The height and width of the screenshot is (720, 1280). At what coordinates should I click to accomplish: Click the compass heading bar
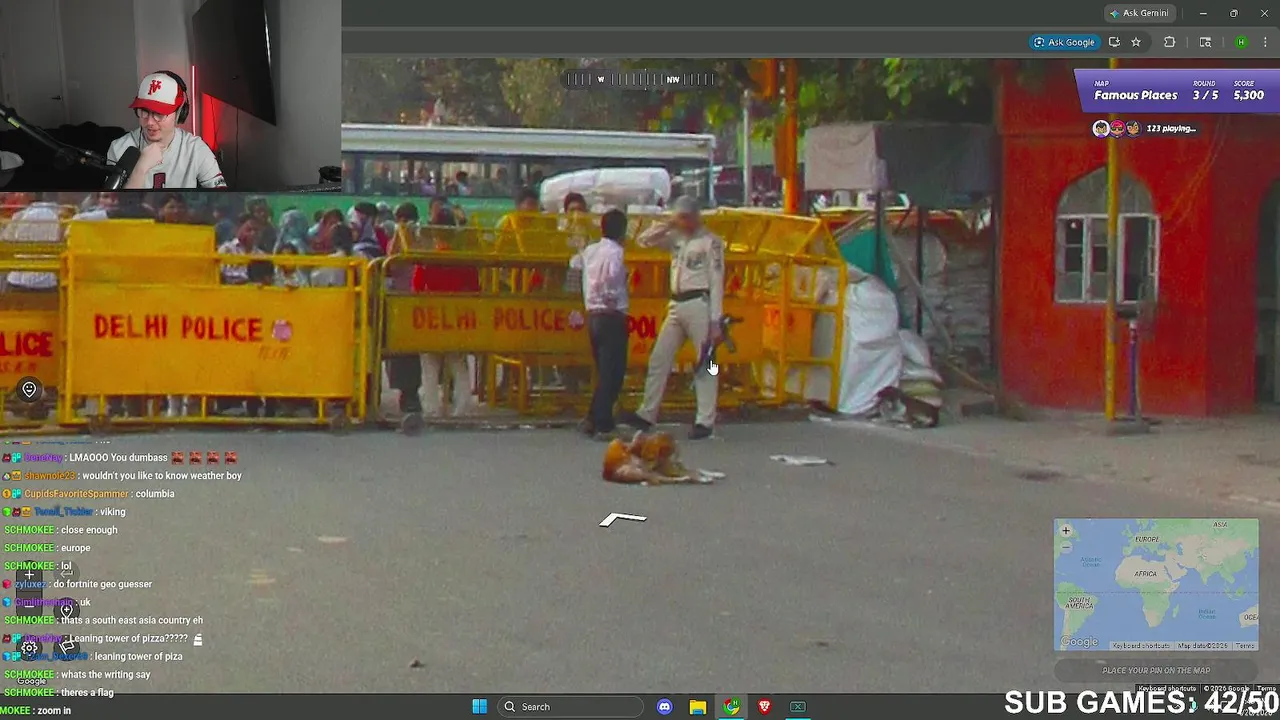(640, 79)
